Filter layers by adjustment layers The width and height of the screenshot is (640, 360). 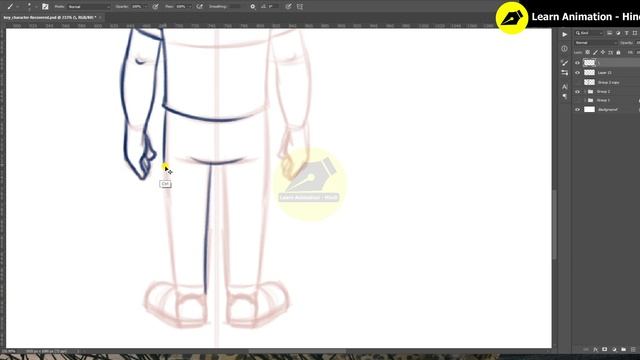[x=618, y=33]
